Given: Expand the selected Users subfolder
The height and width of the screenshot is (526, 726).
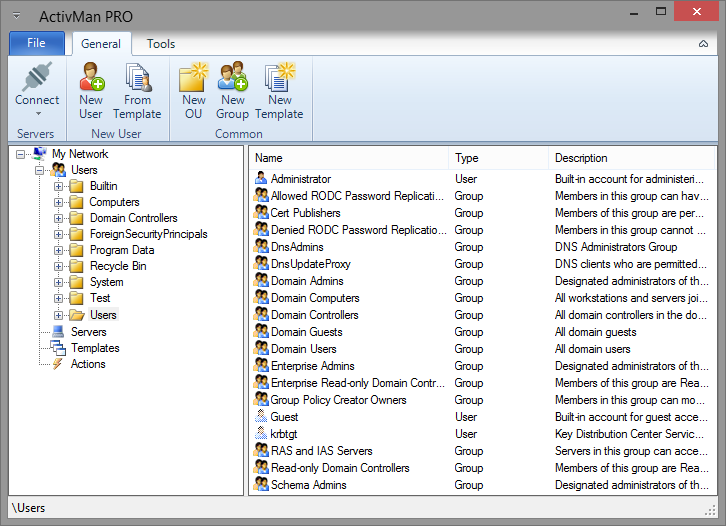Looking at the screenshot, I should tap(58, 315).
